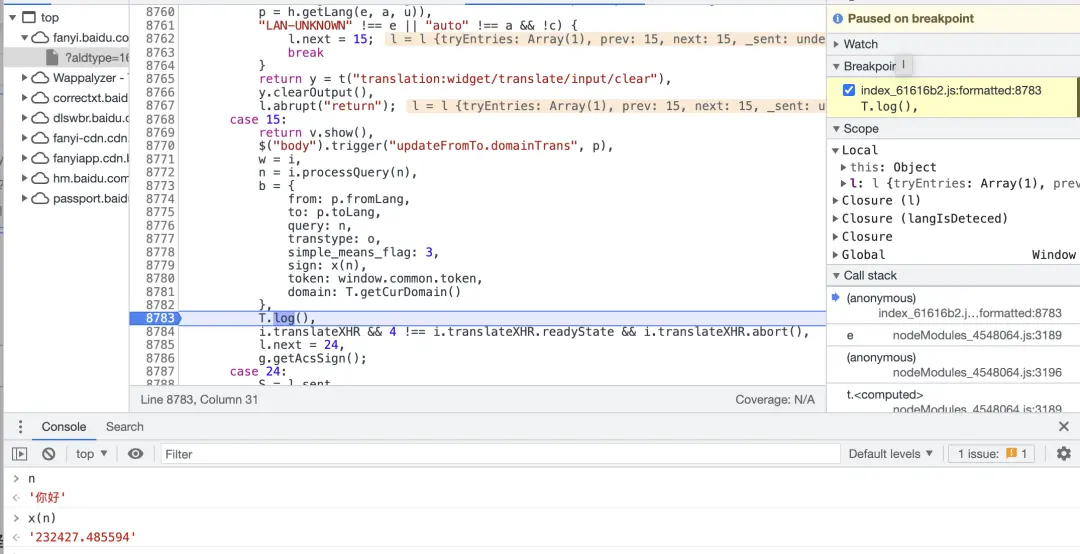Collapse the Scope section
The image size is (1080, 554).
836,129
